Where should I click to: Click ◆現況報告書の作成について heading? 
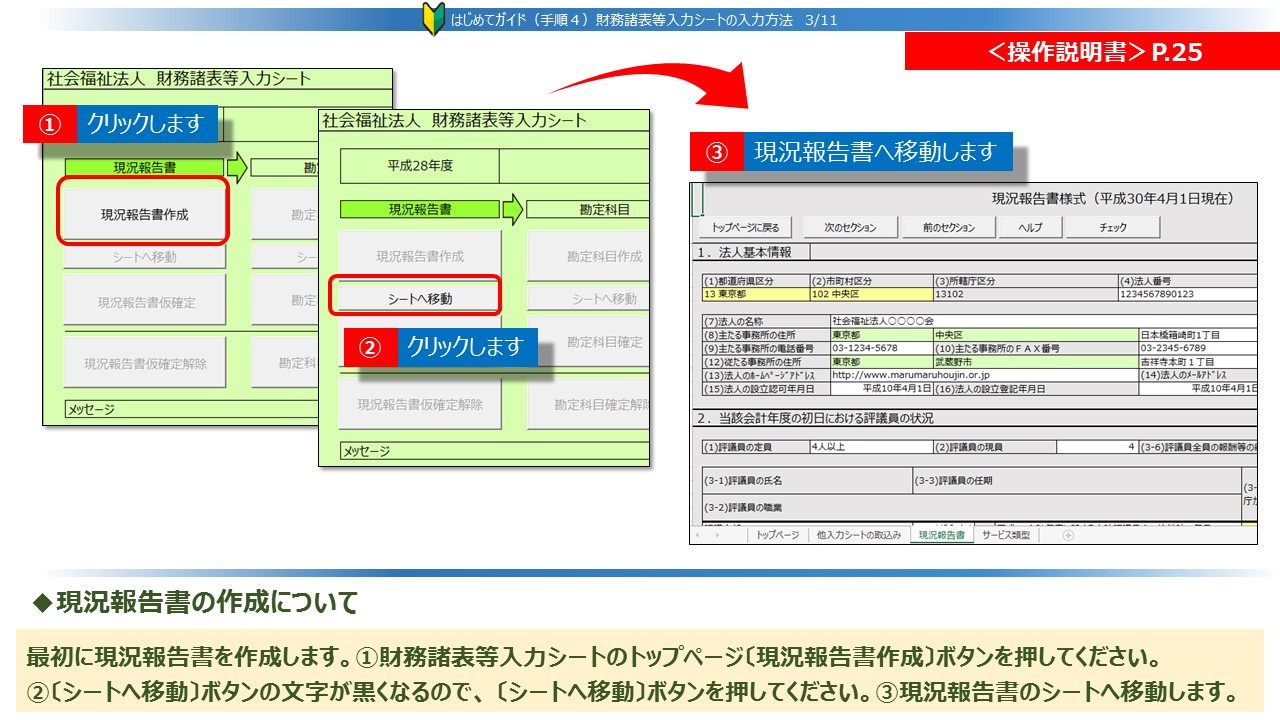pyautogui.click(x=195, y=603)
